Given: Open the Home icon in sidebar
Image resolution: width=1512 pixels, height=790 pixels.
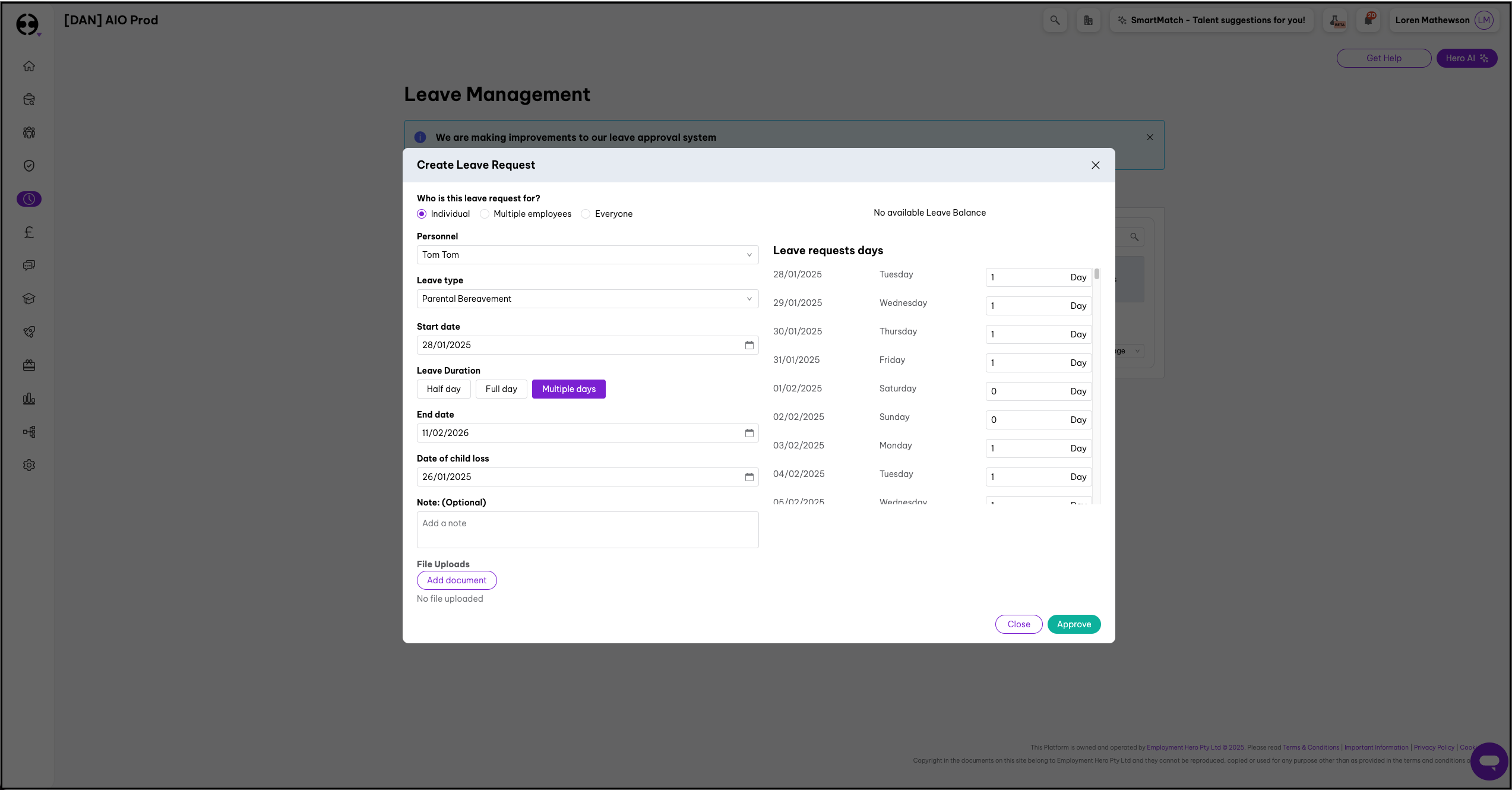Looking at the screenshot, I should tap(29, 66).
